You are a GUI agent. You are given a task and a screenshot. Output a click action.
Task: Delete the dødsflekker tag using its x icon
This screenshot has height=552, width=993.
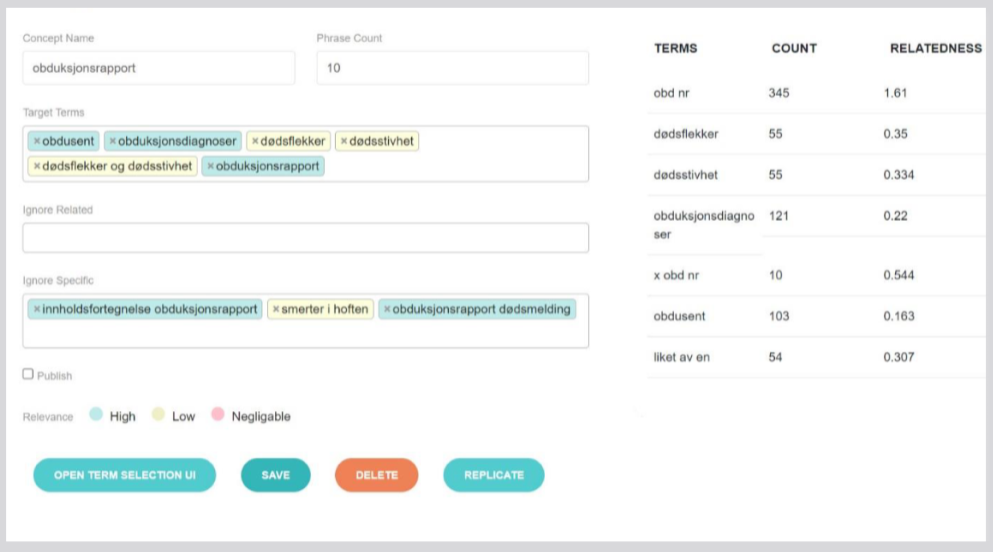pyautogui.click(x=255, y=141)
